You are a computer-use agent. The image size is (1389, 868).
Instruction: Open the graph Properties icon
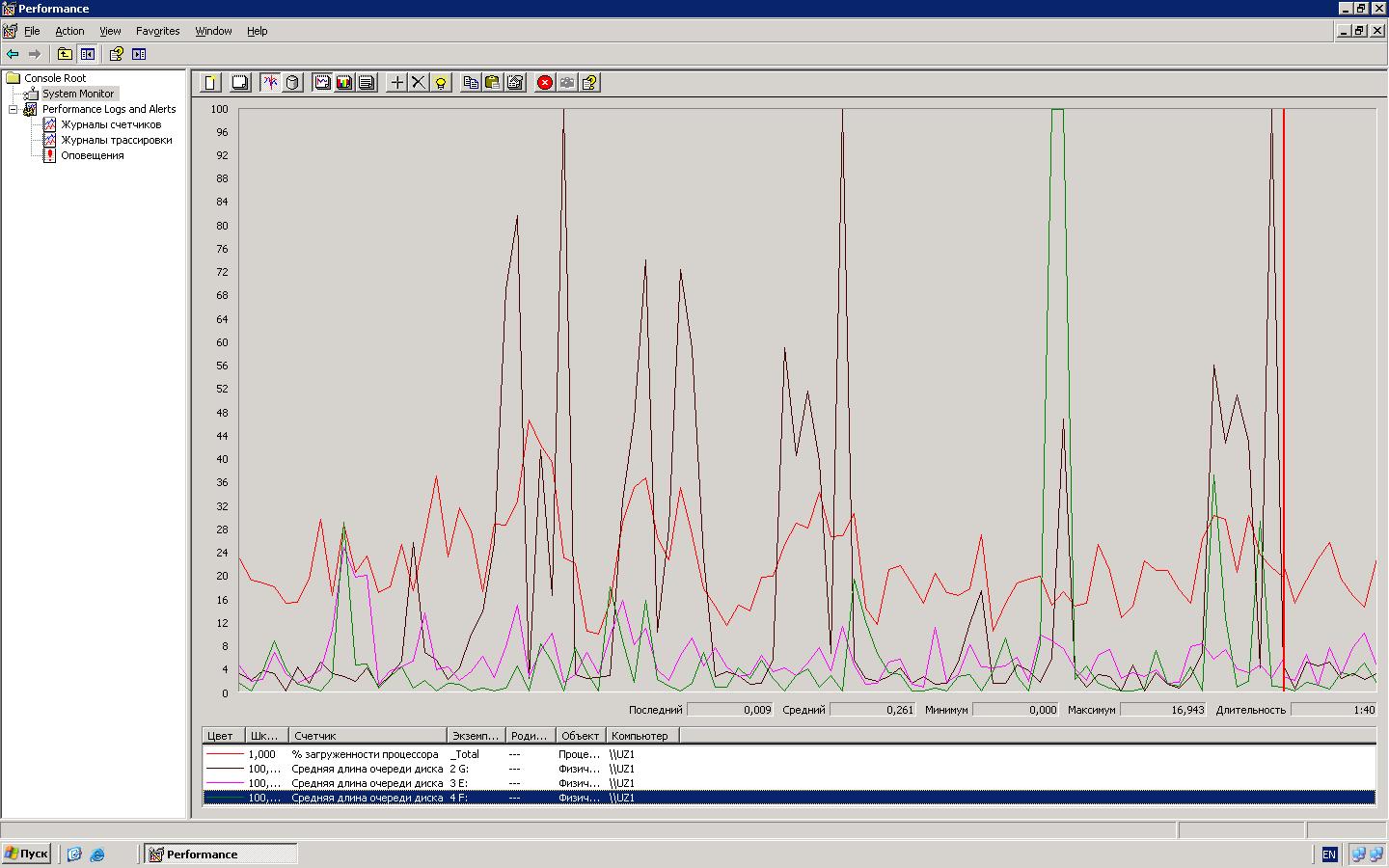click(515, 83)
